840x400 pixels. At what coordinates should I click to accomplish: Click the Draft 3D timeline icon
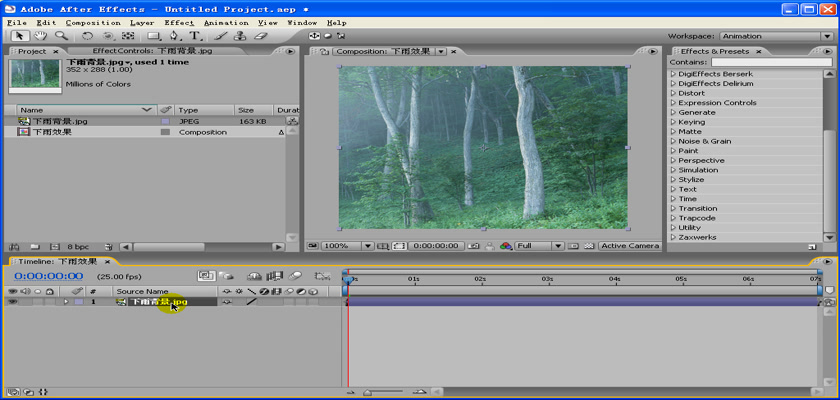[x=228, y=276]
